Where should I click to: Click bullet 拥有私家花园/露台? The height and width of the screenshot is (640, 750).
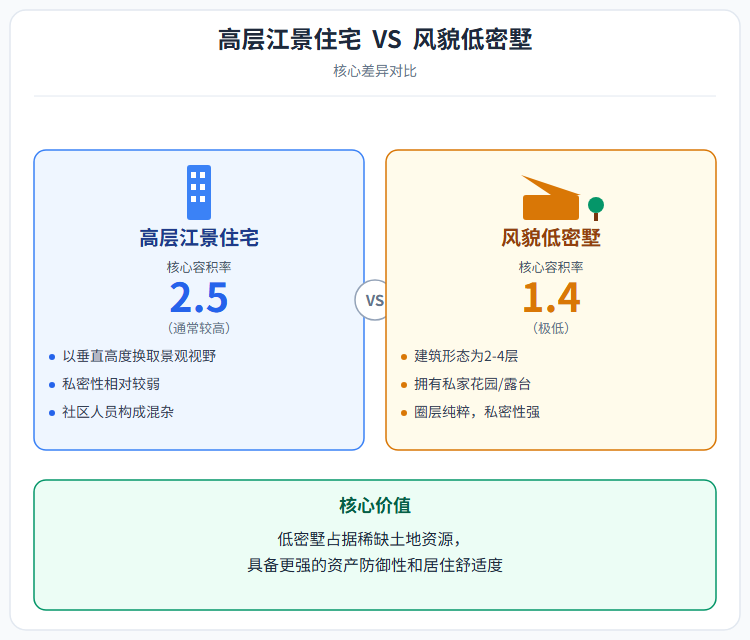[473, 384]
